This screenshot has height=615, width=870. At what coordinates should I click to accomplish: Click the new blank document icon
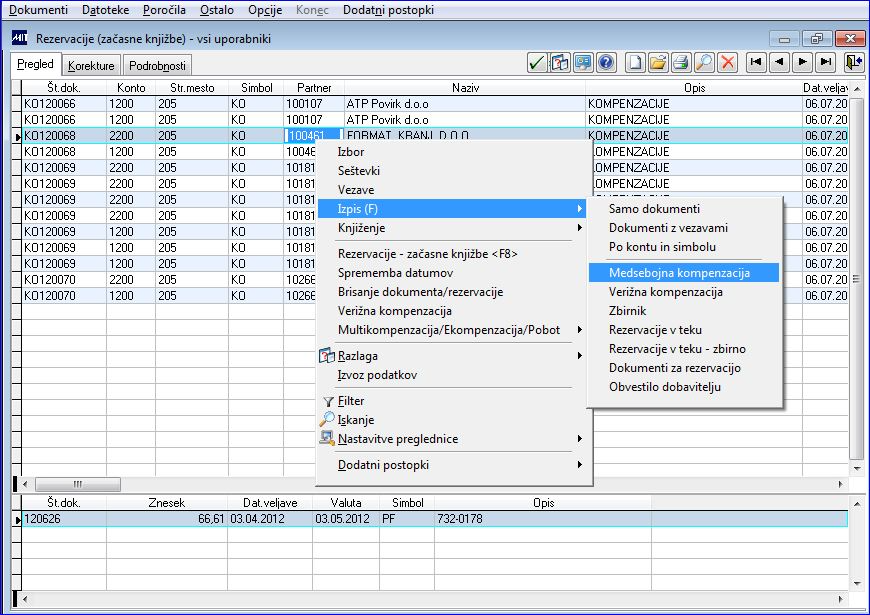click(635, 63)
